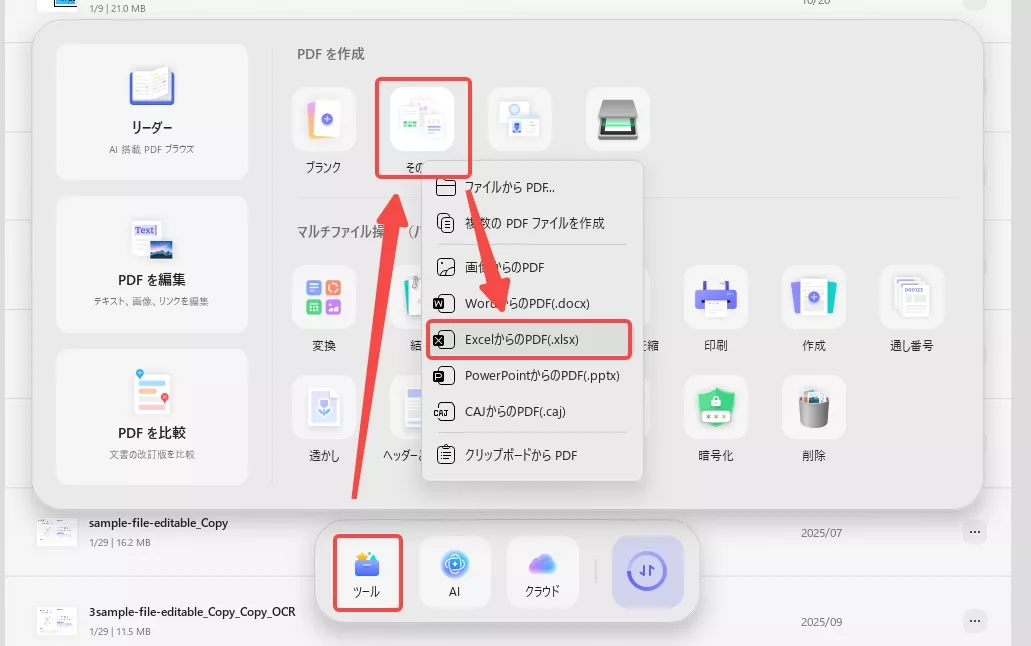Click the 2025/07 date text

tap(821, 533)
